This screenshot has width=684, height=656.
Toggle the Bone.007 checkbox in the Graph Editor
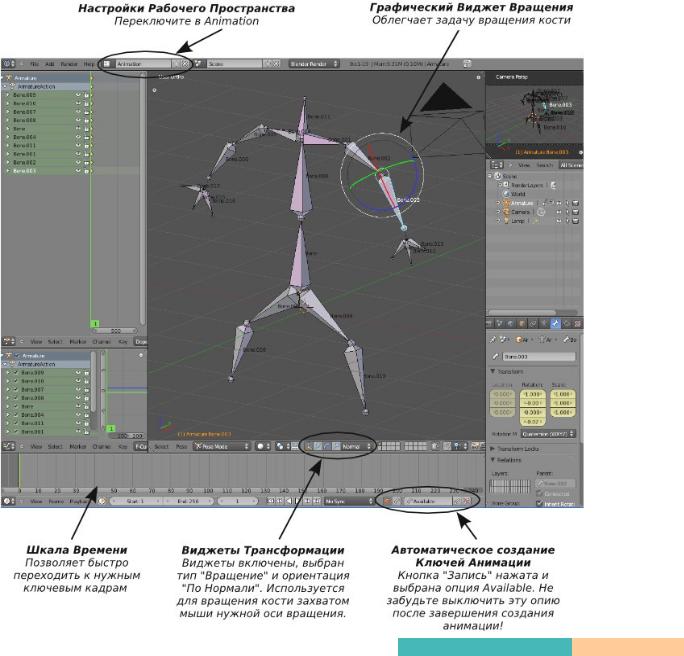(x=16, y=390)
